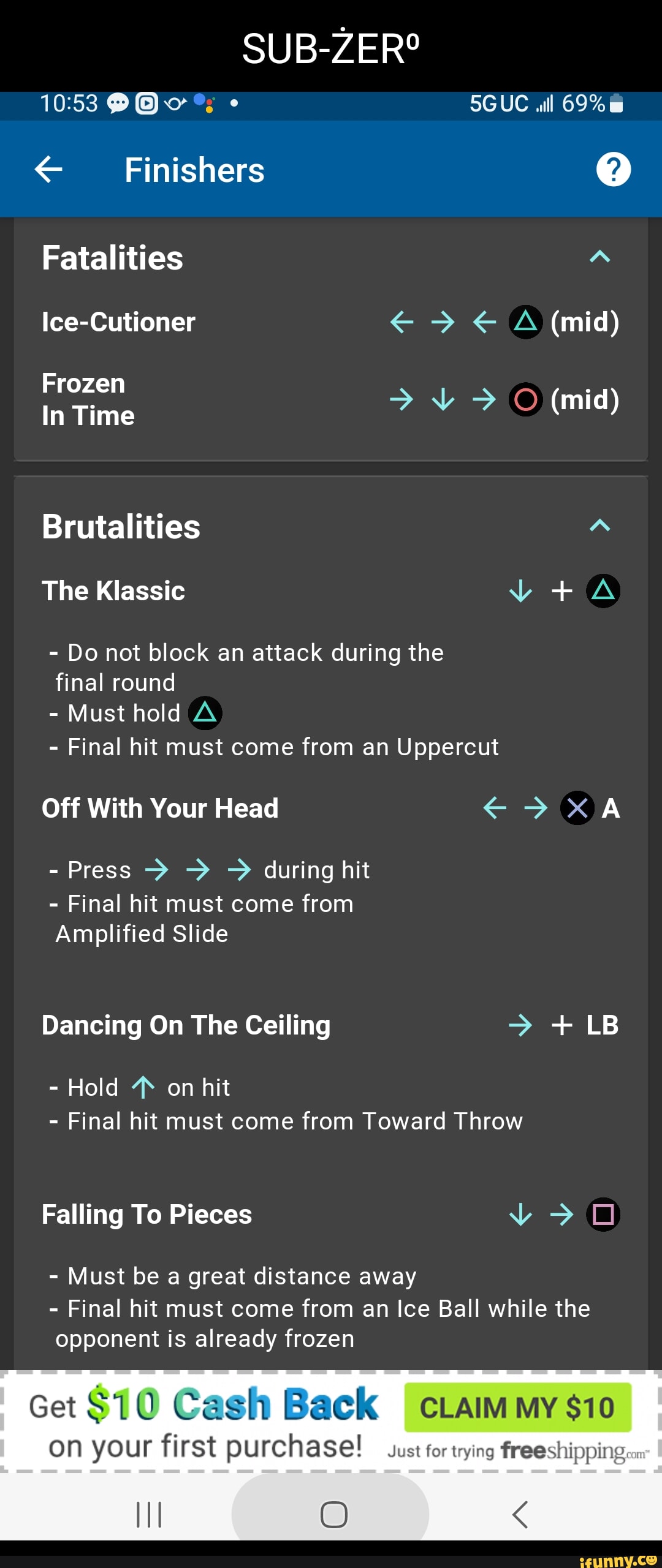Tap the square button icon for Falling To Pieces
Viewport: 662px width, 1568px height.
click(x=603, y=1214)
